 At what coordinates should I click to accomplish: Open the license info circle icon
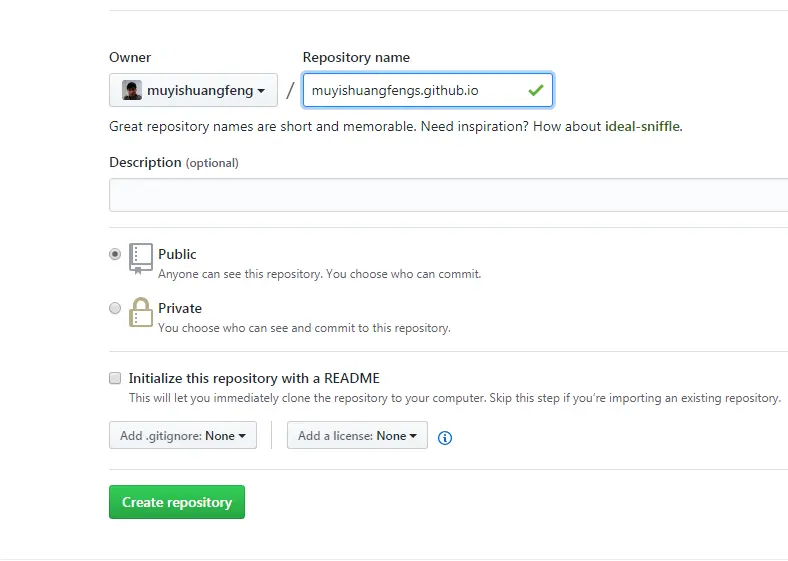click(x=445, y=438)
